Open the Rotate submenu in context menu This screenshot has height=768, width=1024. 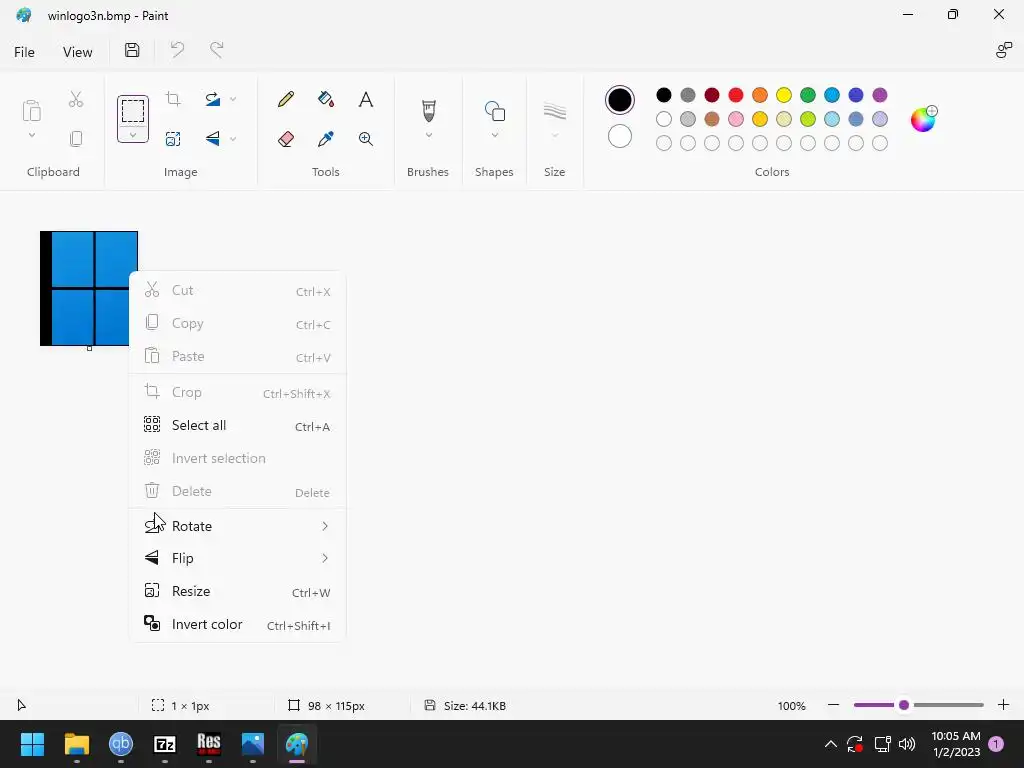coord(238,526)
